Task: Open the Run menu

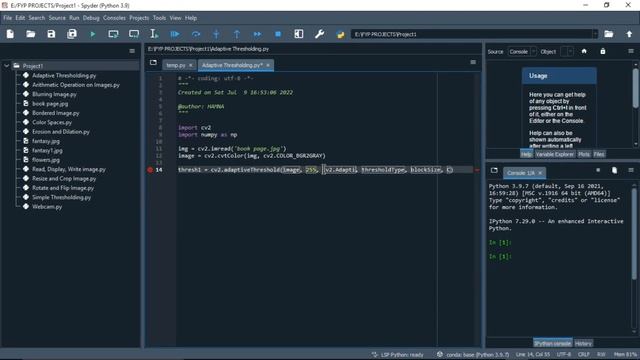Action: [x=74, y=18]
